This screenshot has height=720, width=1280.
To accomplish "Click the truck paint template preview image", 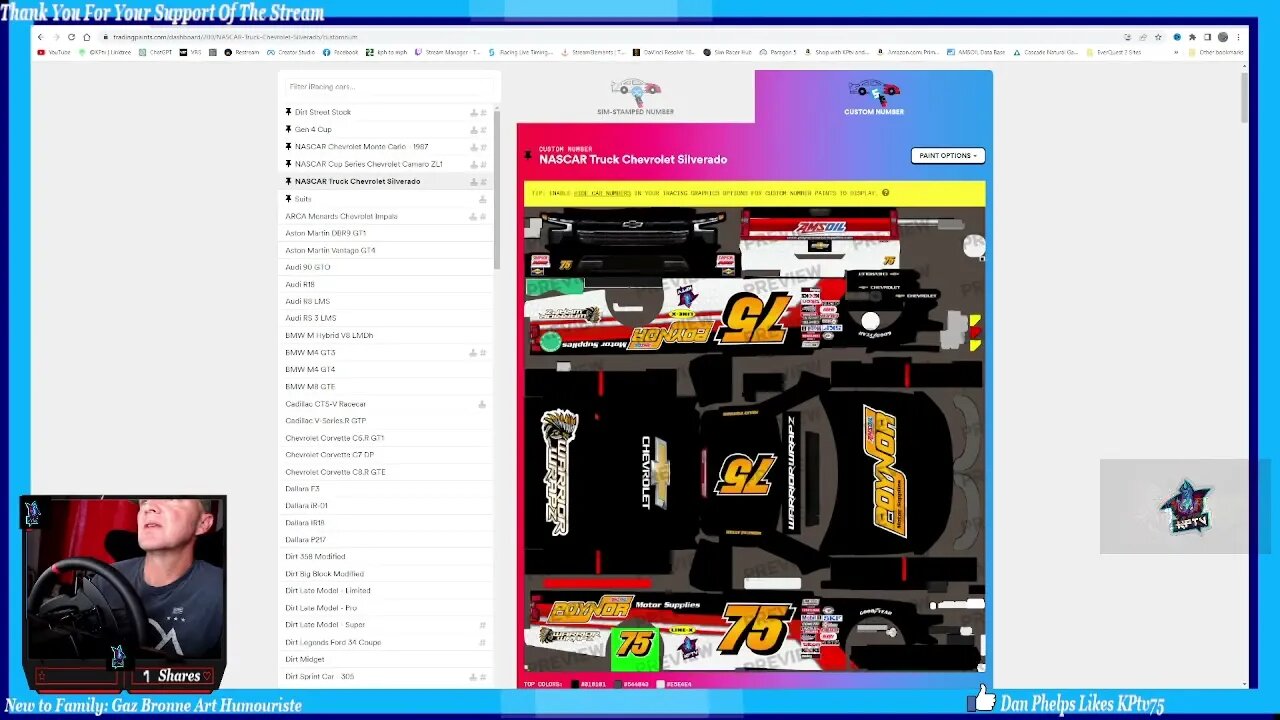I will click(755, 440).
